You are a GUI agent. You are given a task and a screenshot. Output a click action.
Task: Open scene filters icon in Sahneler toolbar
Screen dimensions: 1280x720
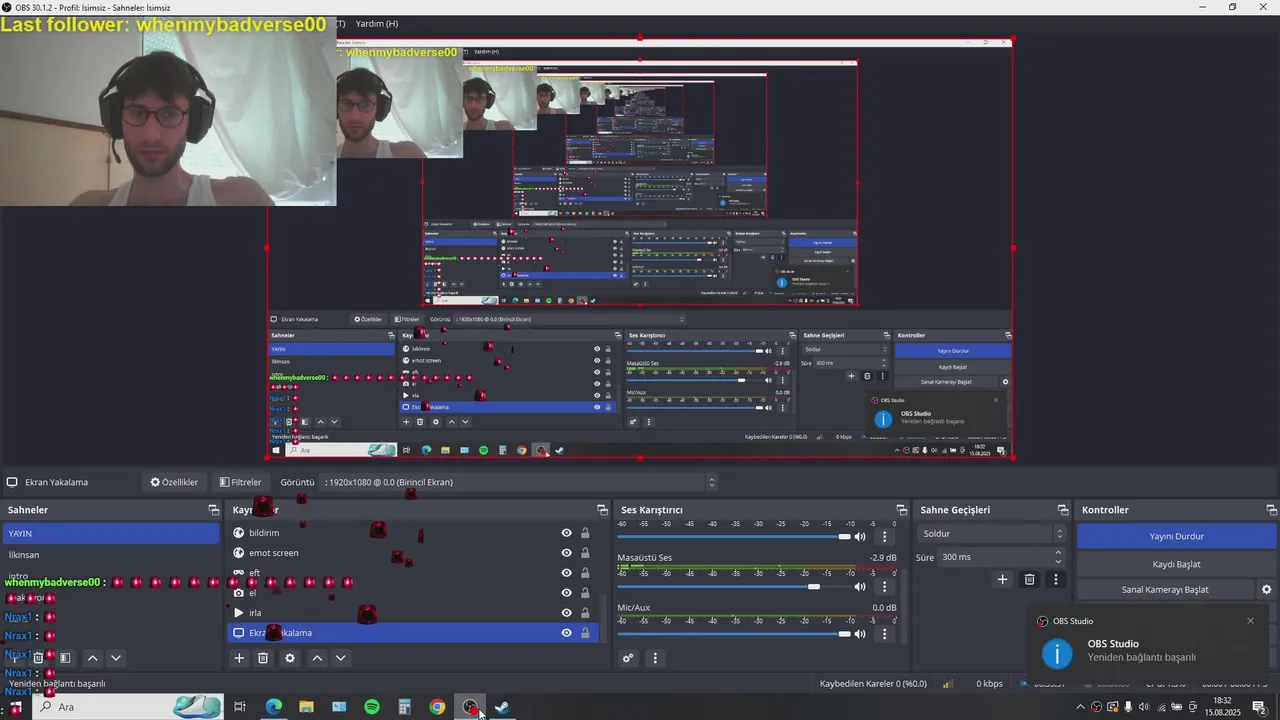tap(65, 658)
